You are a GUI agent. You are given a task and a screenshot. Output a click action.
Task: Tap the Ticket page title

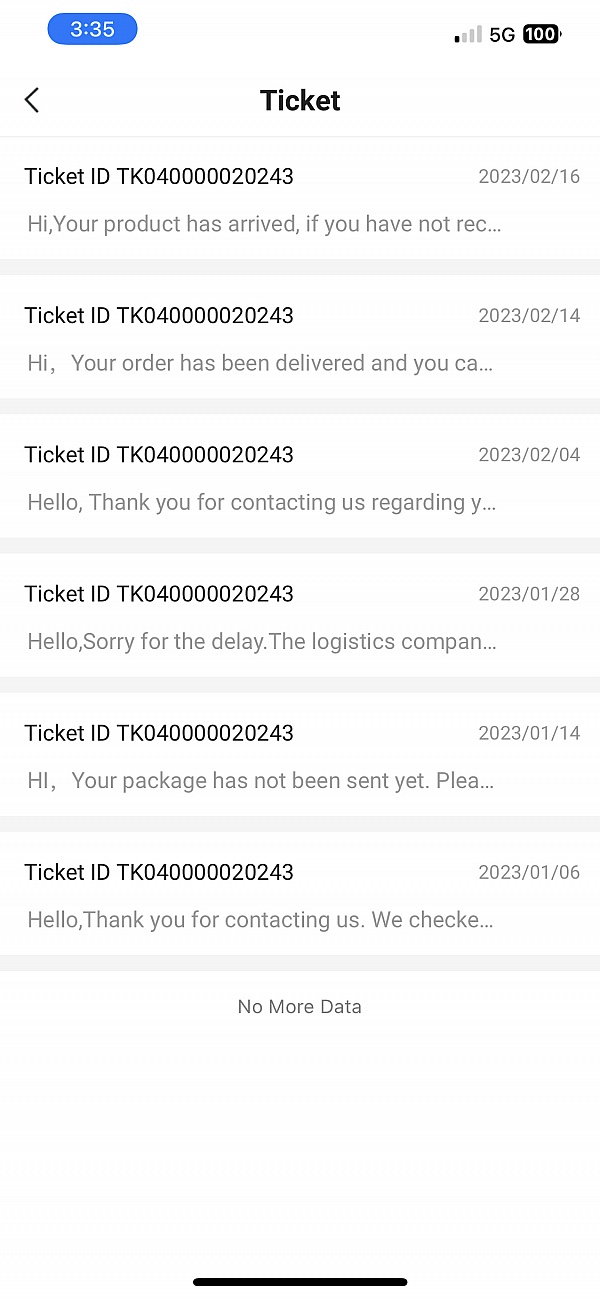click(300, 100)
